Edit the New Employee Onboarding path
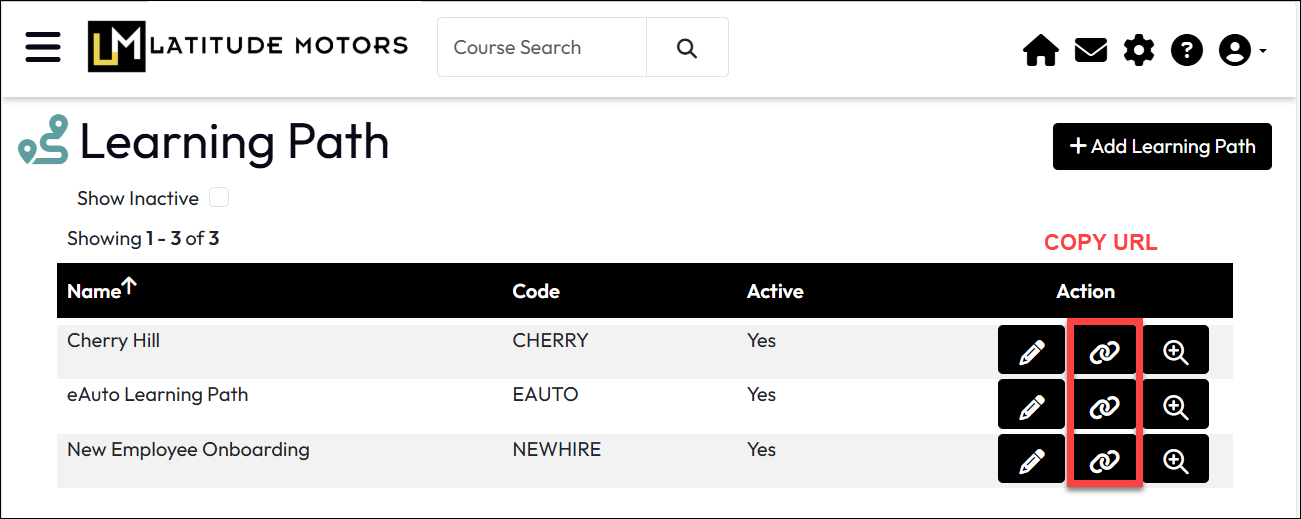The width and height of the screenshot is (1301, 519). tap(1031, 460)
